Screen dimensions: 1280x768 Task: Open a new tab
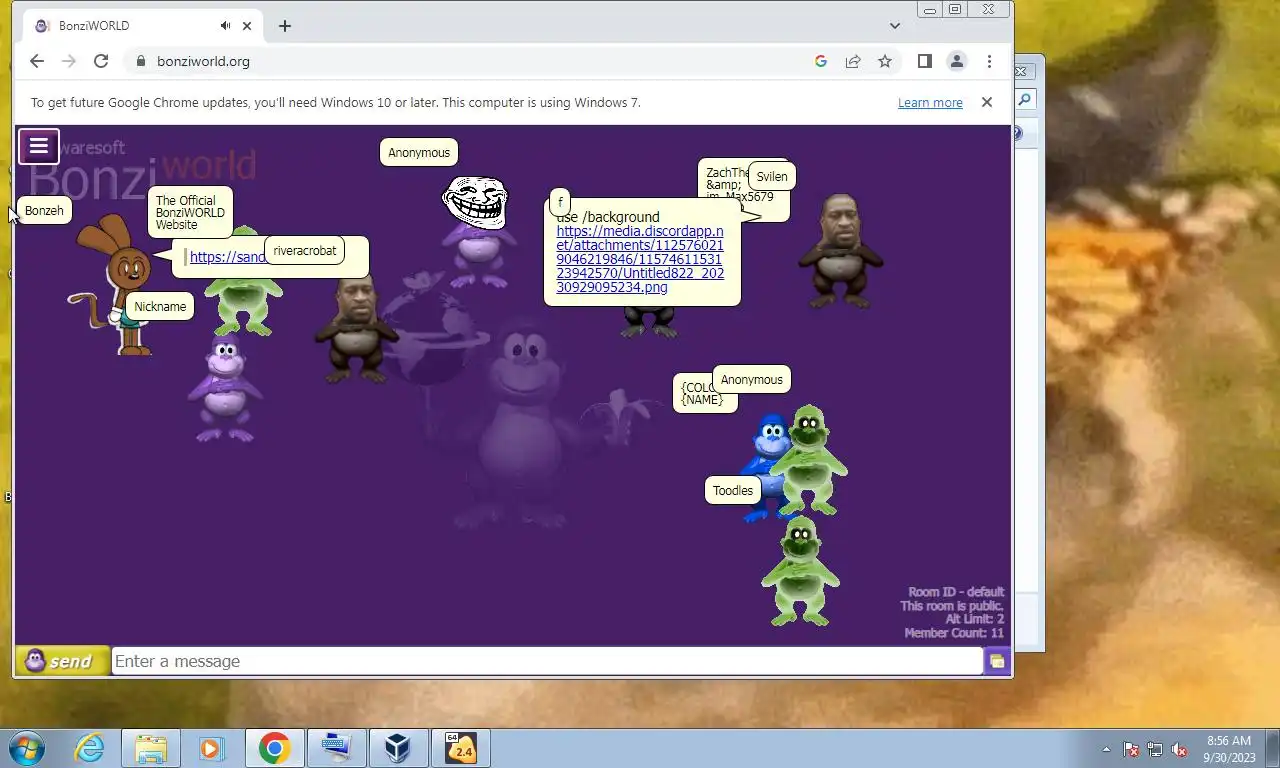coord(285,26)
